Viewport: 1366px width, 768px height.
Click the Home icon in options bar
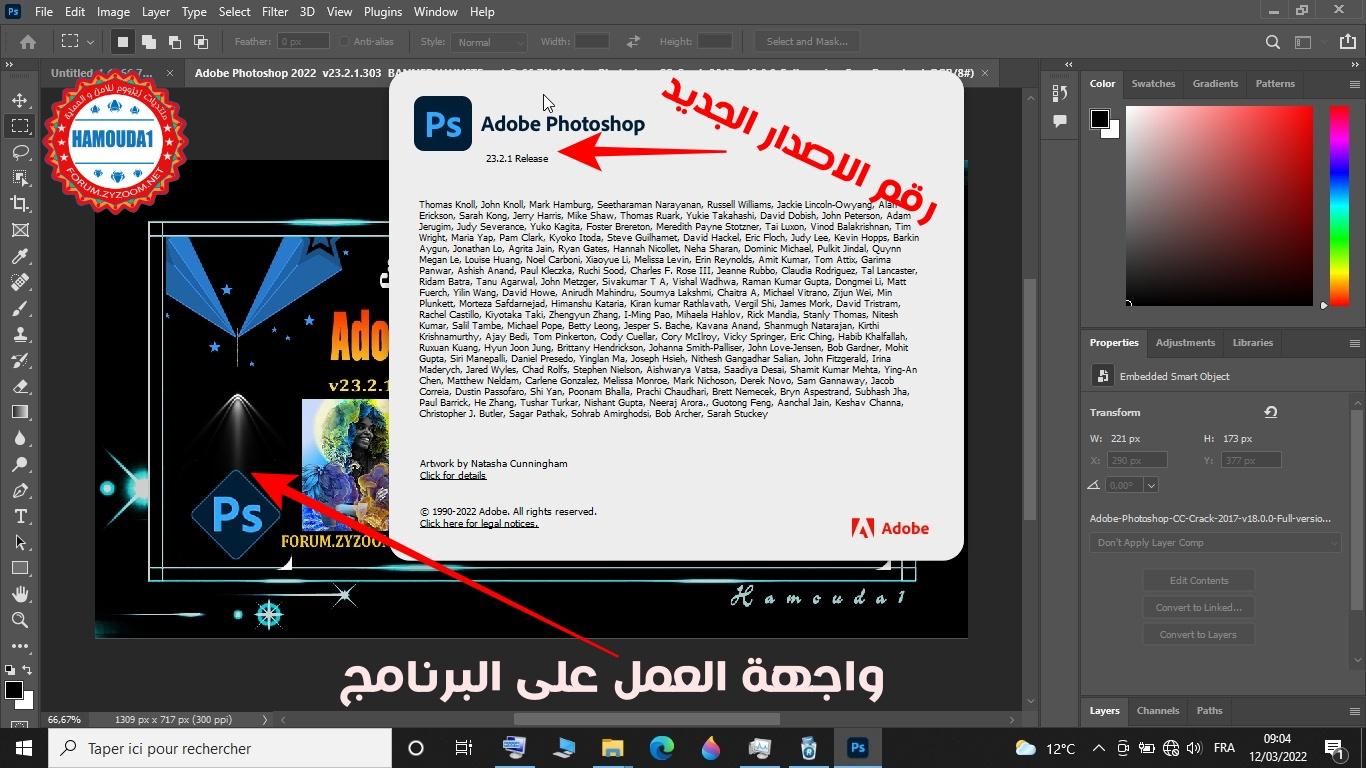point(28,42)
